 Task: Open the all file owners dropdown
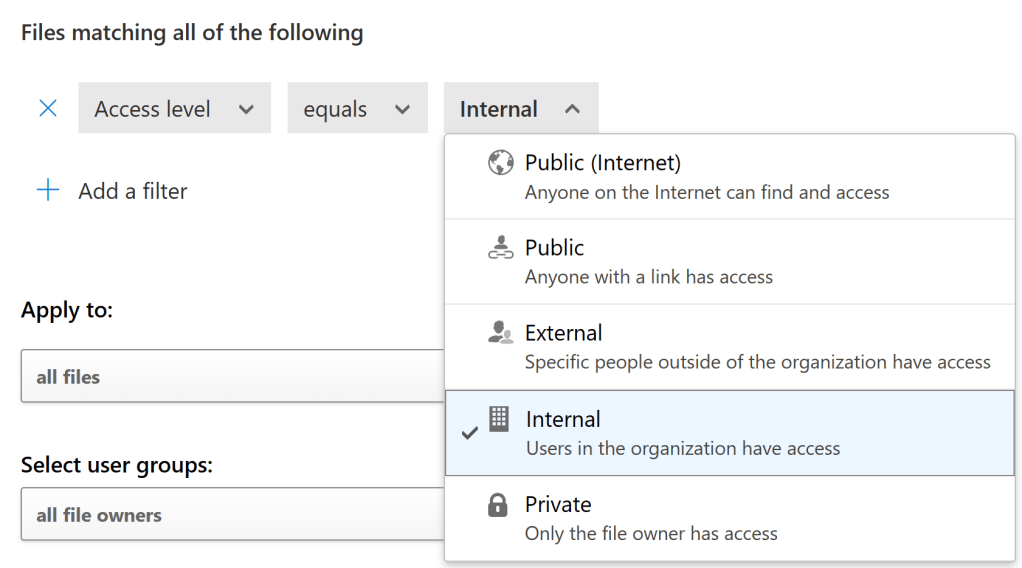[232, 515]
